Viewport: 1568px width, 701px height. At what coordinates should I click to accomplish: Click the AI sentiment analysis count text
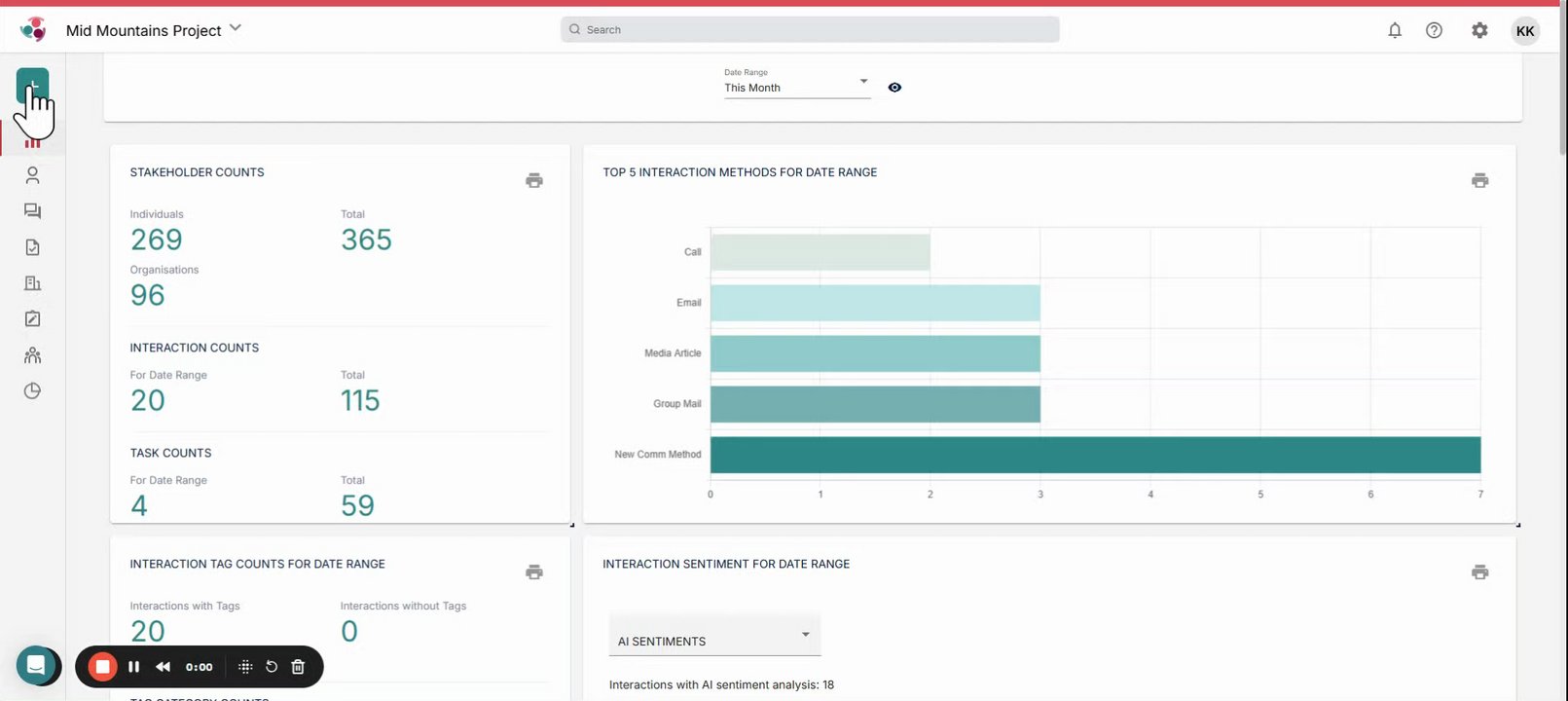click(721, 684)
